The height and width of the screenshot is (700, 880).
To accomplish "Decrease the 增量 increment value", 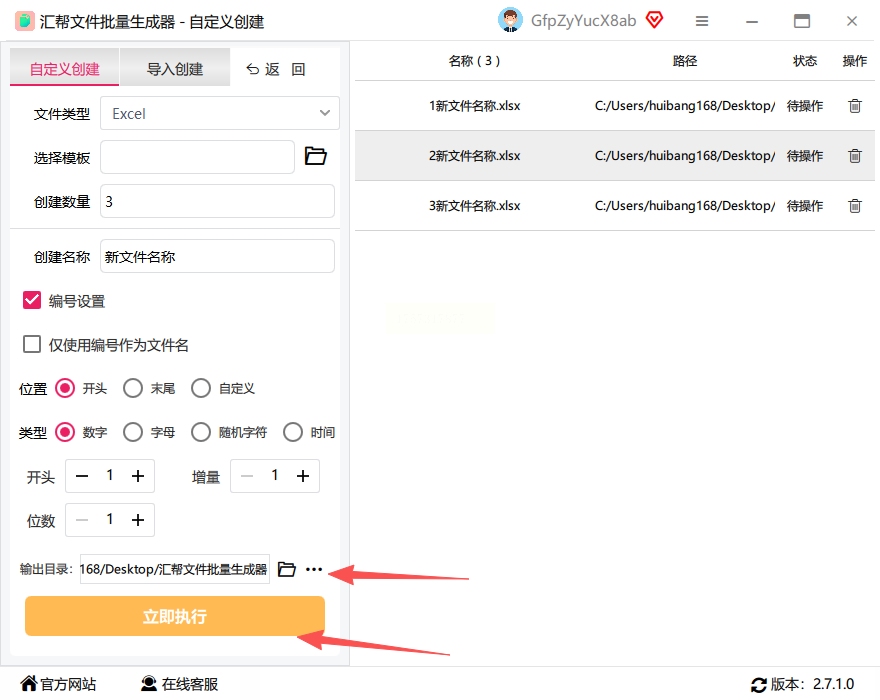I will (247, 476).
